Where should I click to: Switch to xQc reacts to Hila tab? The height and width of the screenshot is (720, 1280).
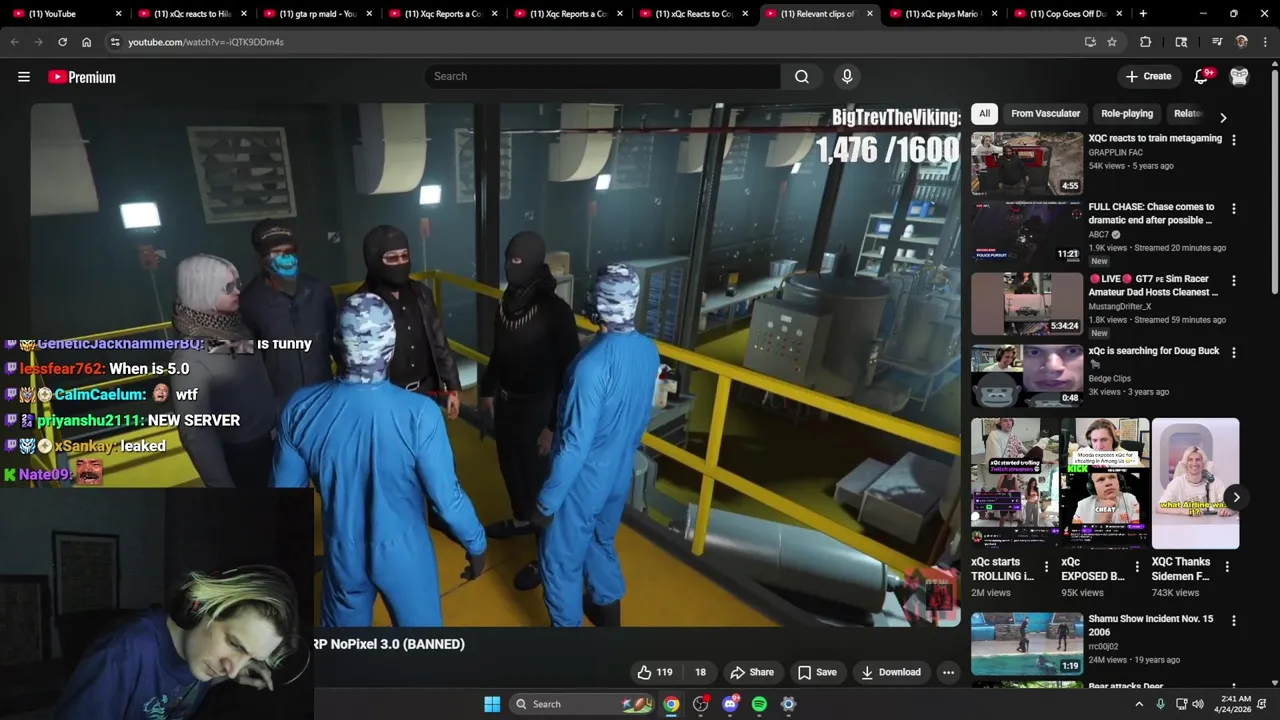[192, 14]
